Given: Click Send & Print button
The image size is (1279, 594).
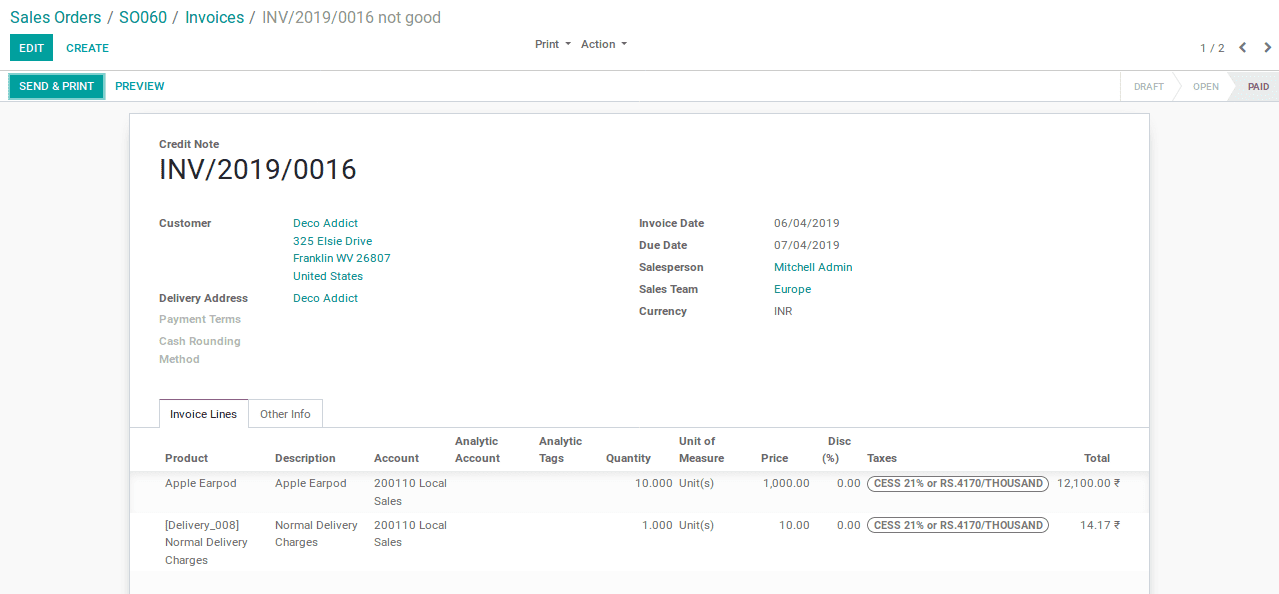Looking at the screenshot, I should 57,86.
